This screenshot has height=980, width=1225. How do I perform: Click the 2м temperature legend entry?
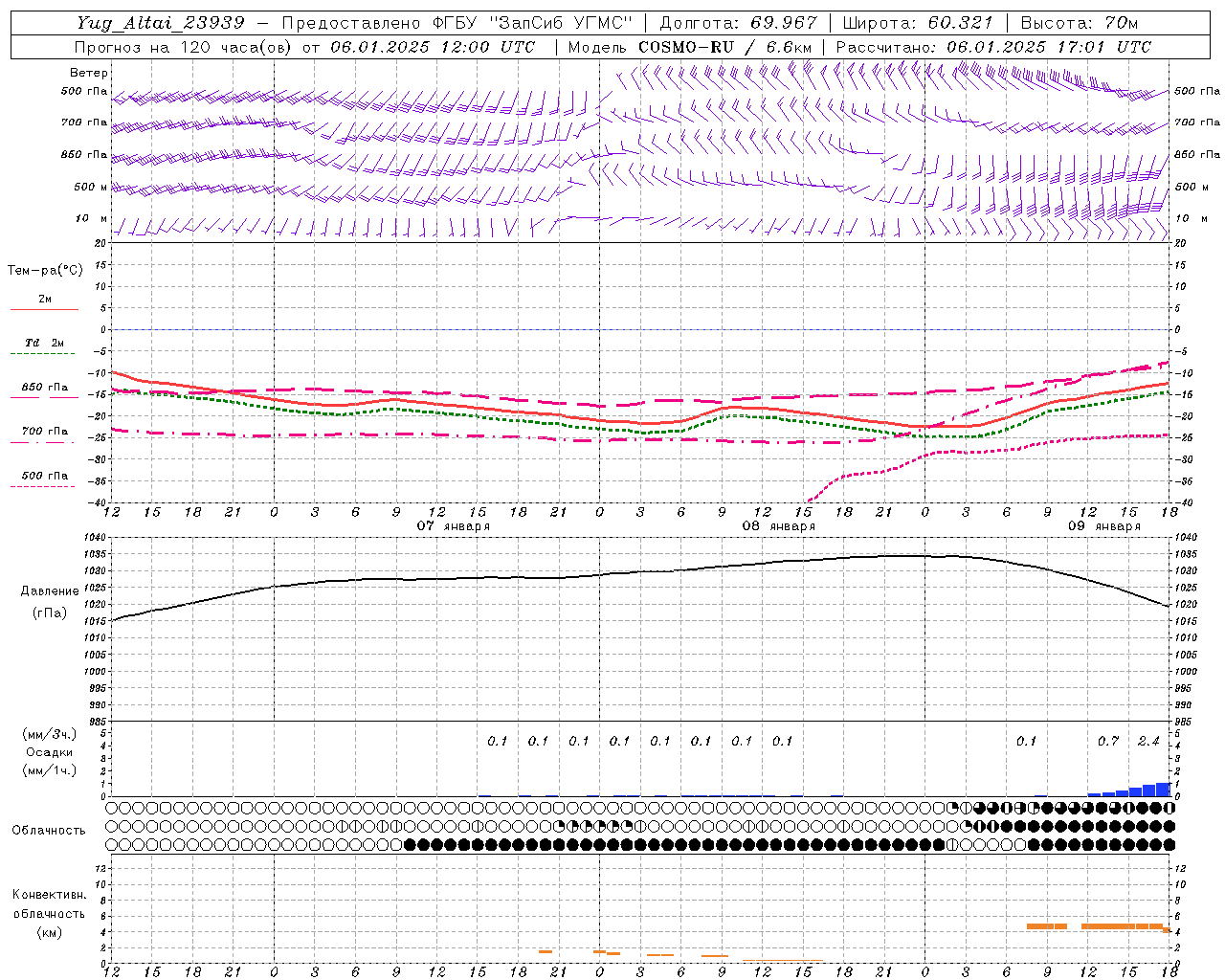45,299
